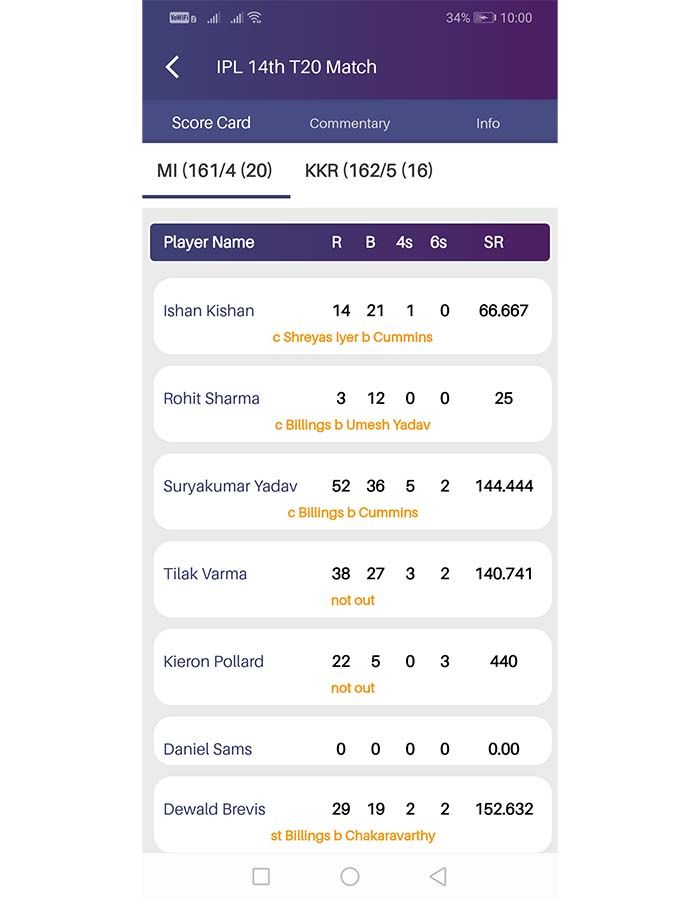Open Tilak Varma's batting entry
The width and height of the screenshot is (700, 900).
352,580
